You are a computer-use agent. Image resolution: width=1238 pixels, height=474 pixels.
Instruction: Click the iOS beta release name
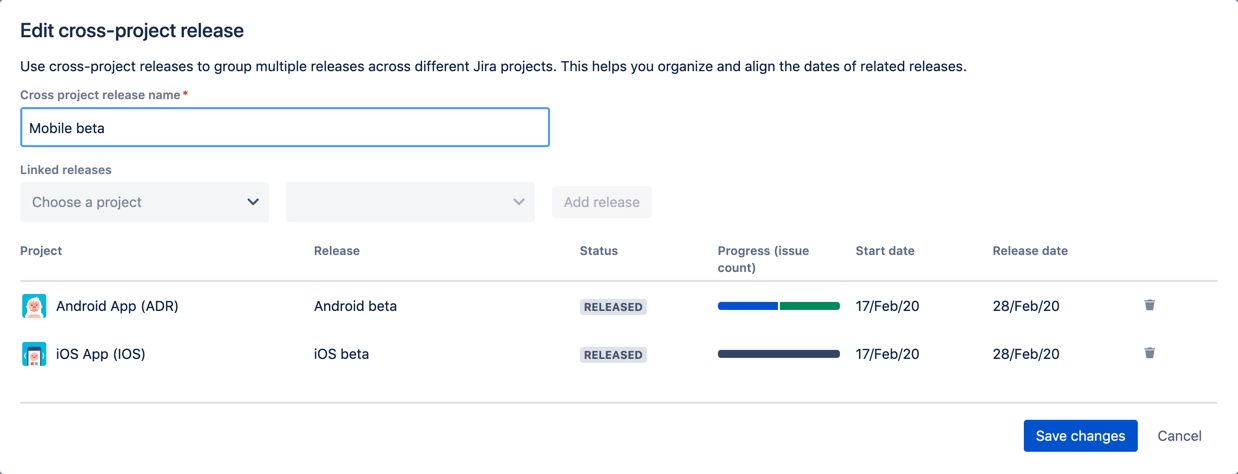341,354
